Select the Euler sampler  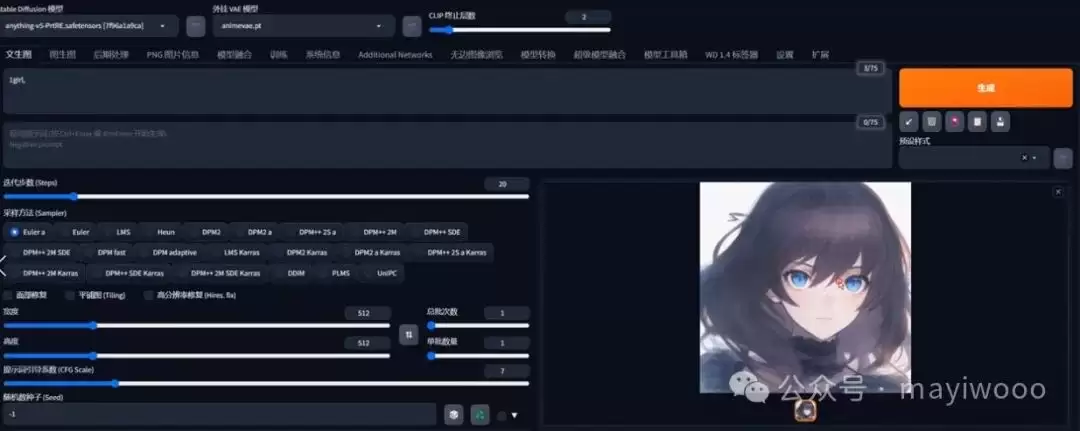[x=75, y=232]
